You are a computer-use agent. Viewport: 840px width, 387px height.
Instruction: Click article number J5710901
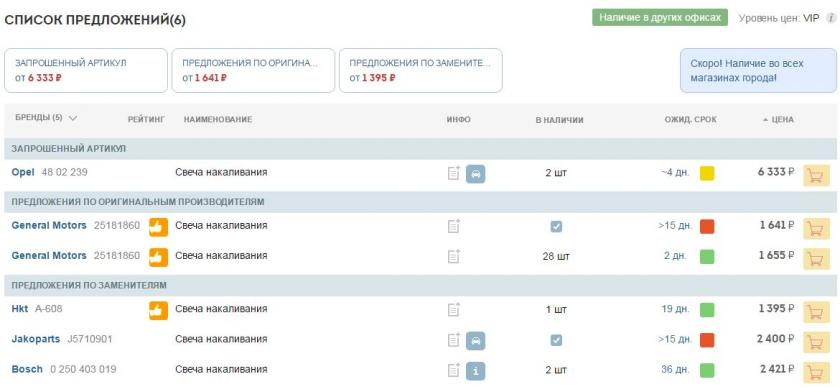tap(90, 339)
